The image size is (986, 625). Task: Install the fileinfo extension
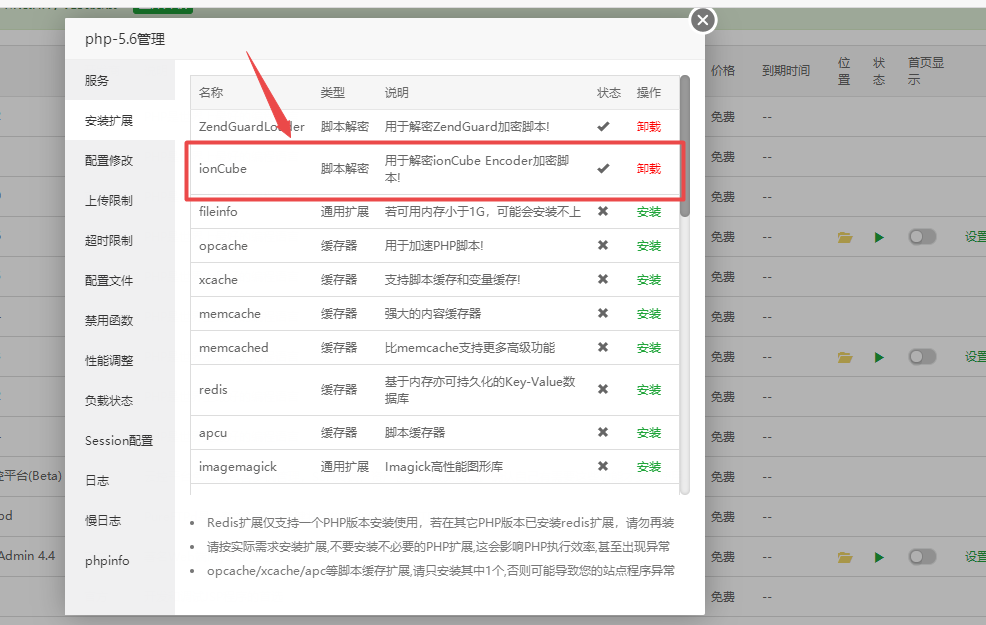coord(651,211)
